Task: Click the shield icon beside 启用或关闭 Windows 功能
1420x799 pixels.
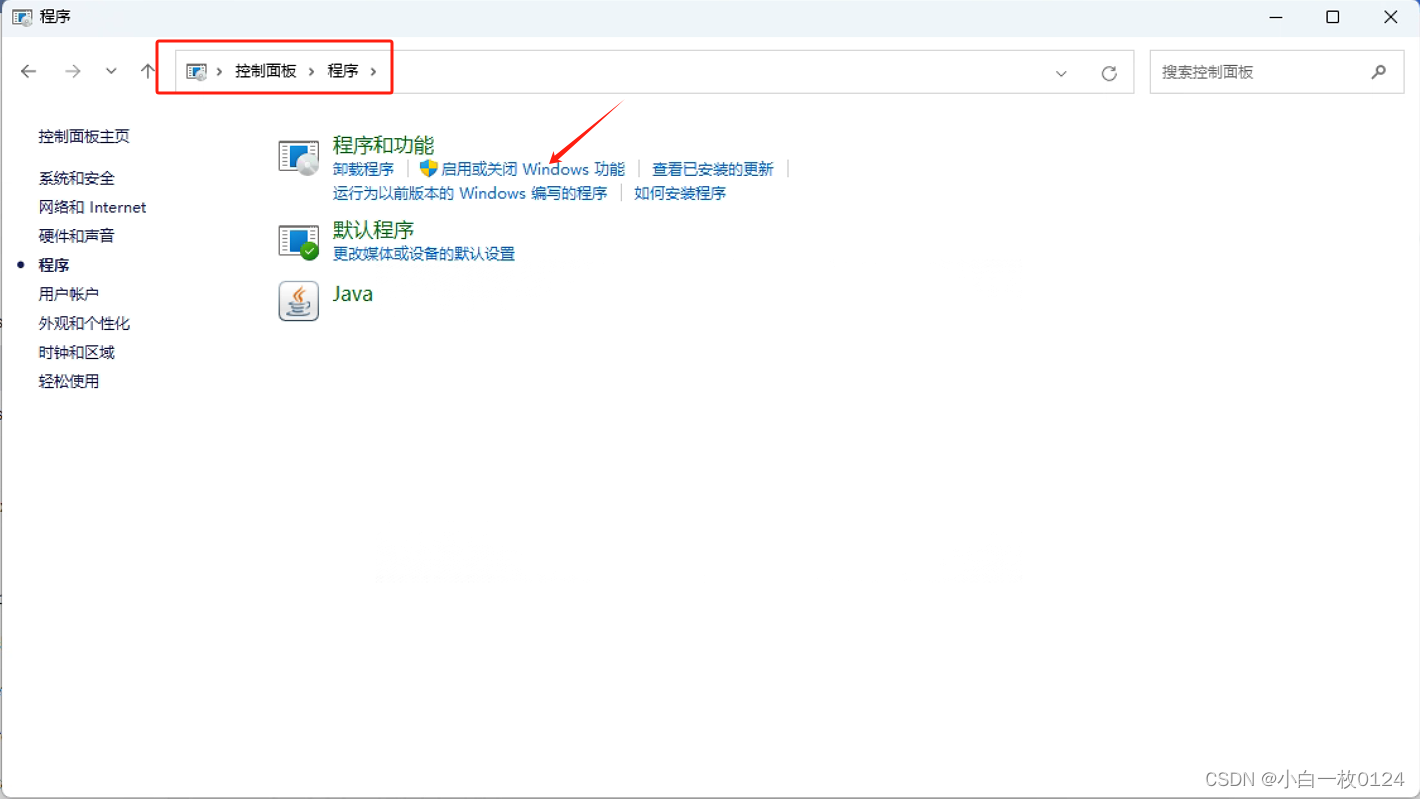Action: pyautogui.click(x=429, y=169)
